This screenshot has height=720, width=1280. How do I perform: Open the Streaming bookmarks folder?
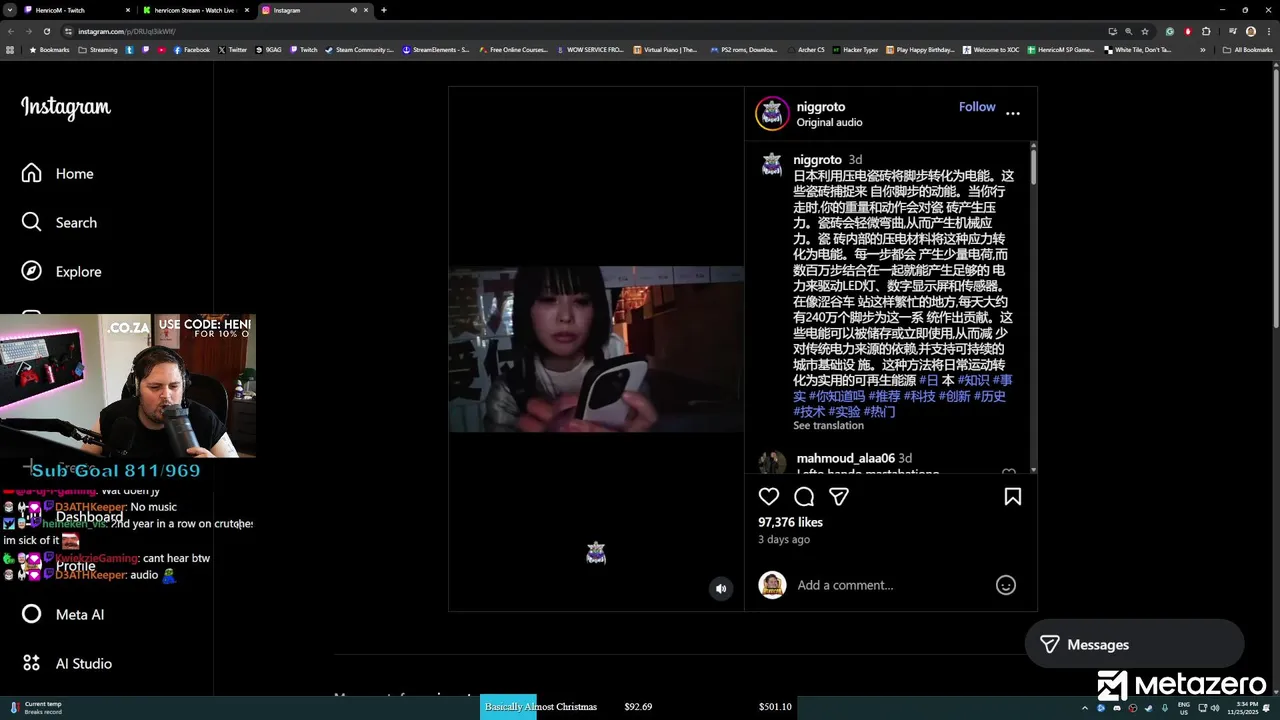pyautogui.click(x=98, y=49)
